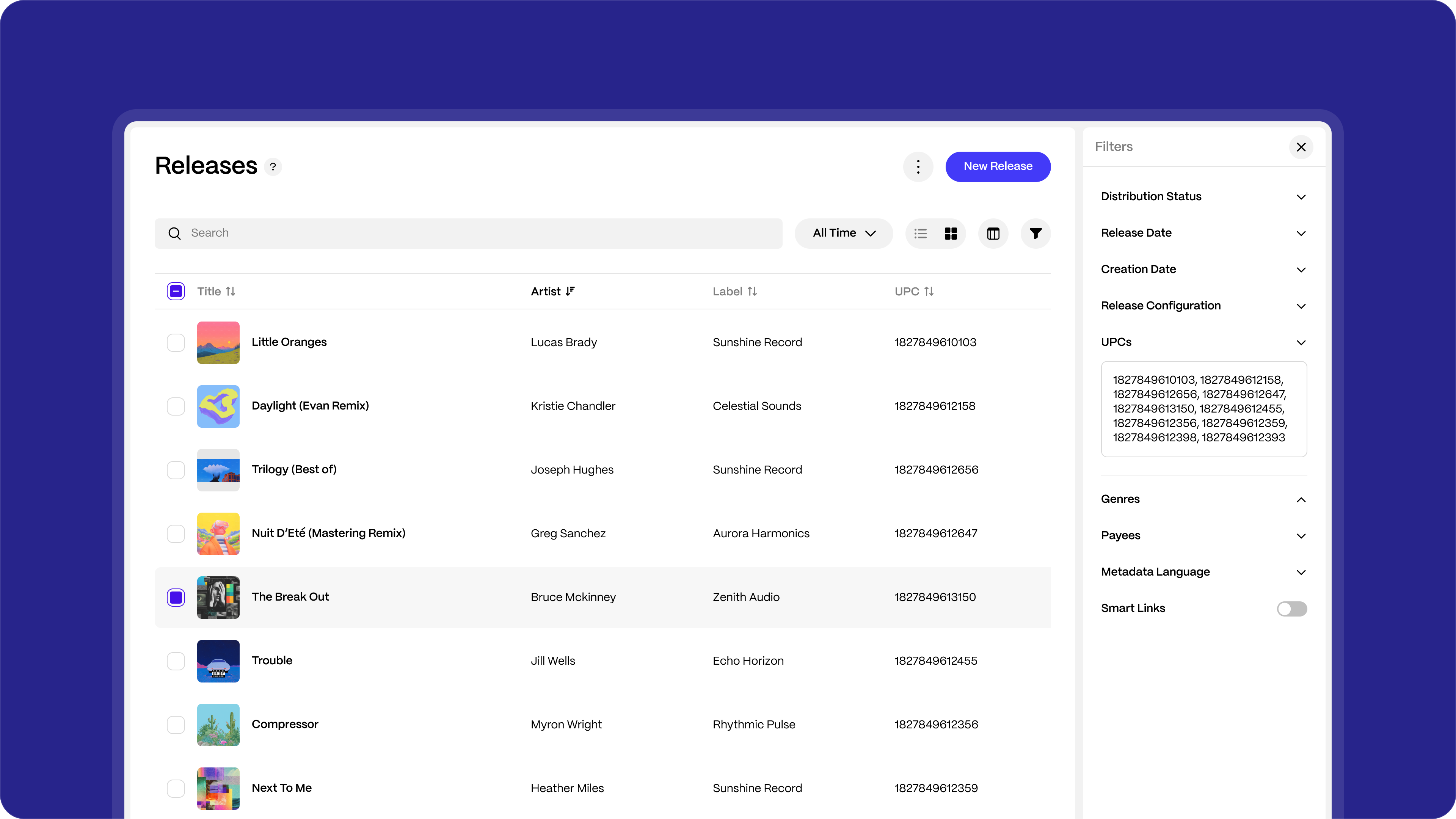Uncheck The Break Out release checkbox
1456x819 pixels.
coord(176,598)
